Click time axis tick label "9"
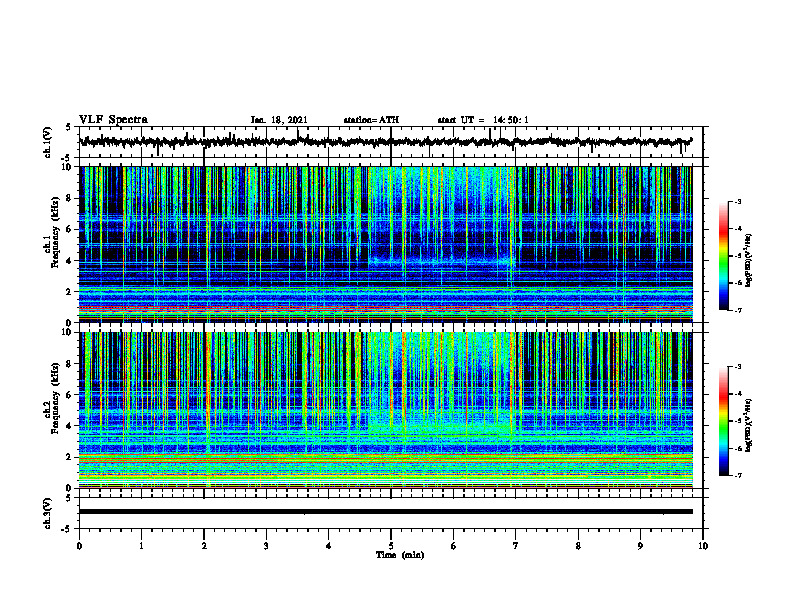The image size is (792, 612). (x=640, y=546)
